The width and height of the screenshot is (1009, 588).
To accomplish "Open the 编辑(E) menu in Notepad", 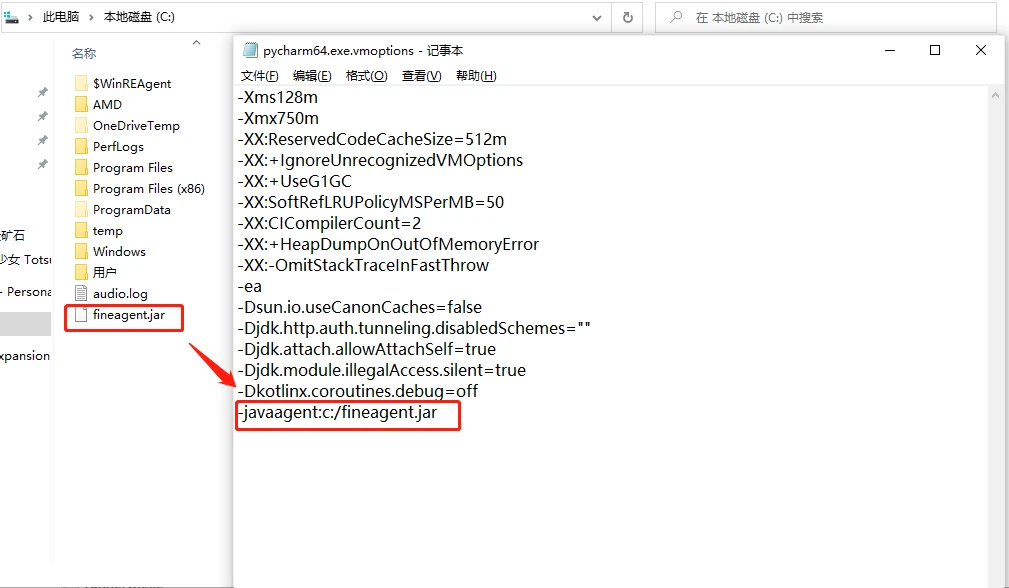I will (x=312, y=76).
